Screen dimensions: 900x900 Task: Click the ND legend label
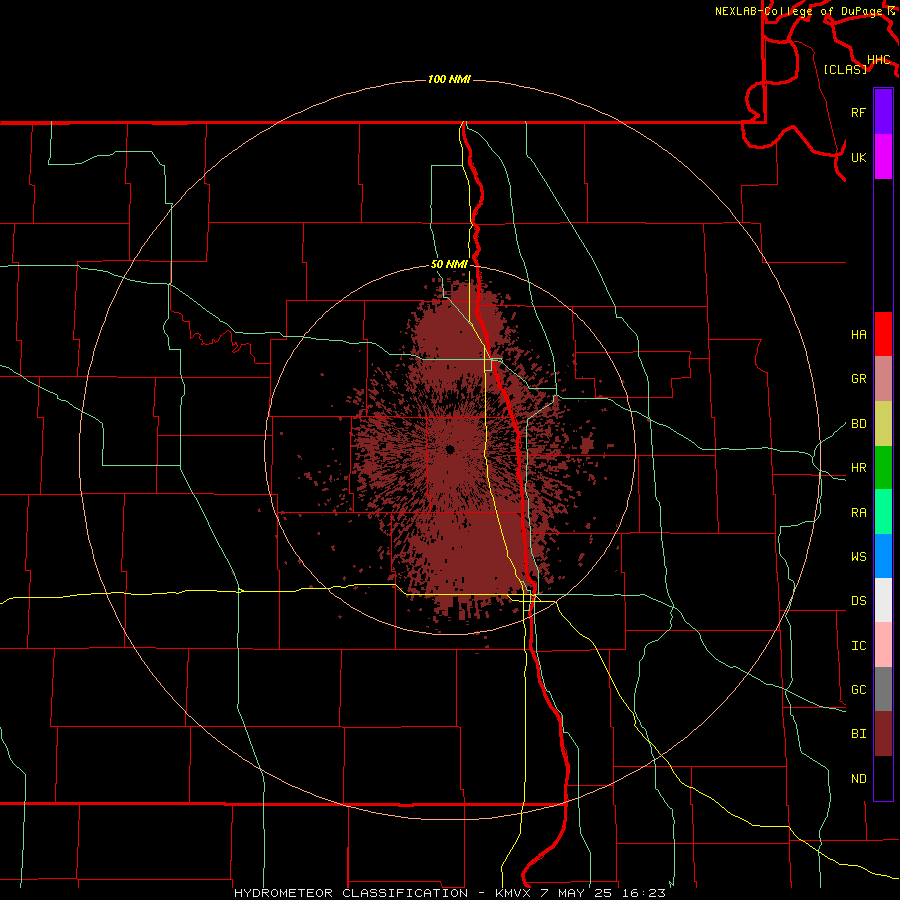858,778
